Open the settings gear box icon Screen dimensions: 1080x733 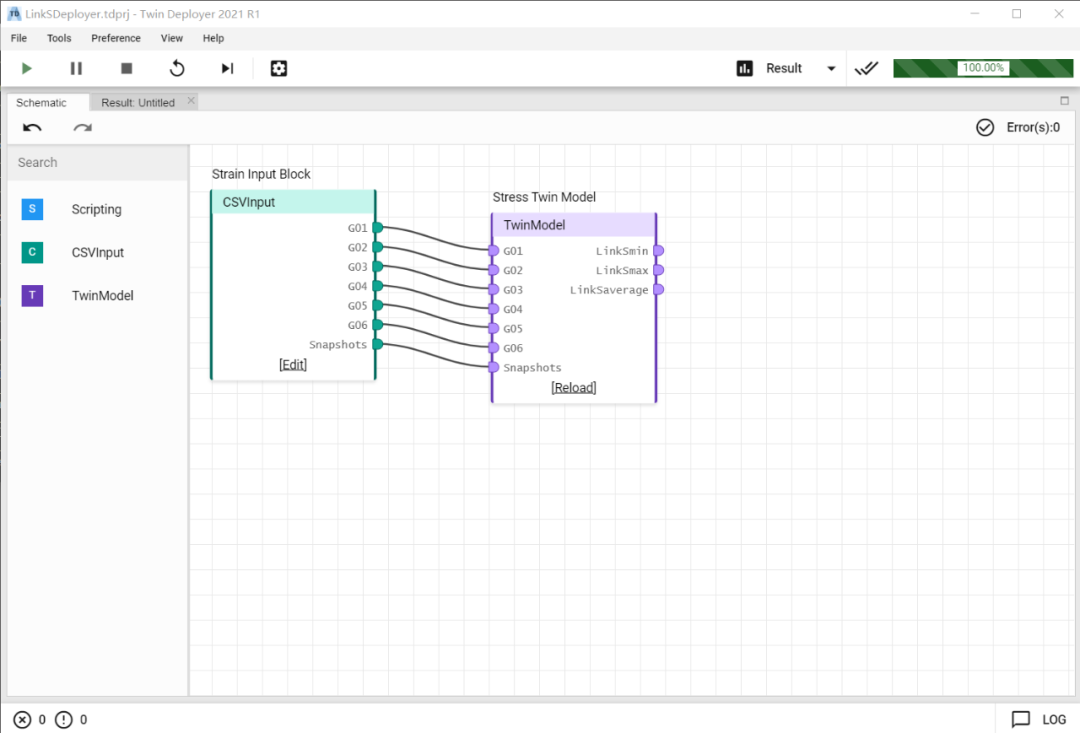click(x=278, y=68)
